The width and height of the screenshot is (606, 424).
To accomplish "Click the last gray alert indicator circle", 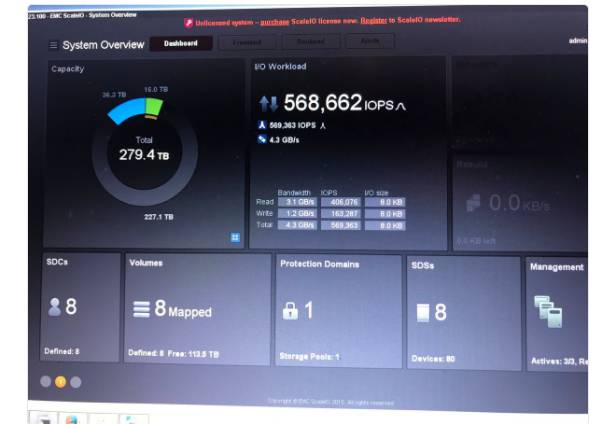I will 76,382.
